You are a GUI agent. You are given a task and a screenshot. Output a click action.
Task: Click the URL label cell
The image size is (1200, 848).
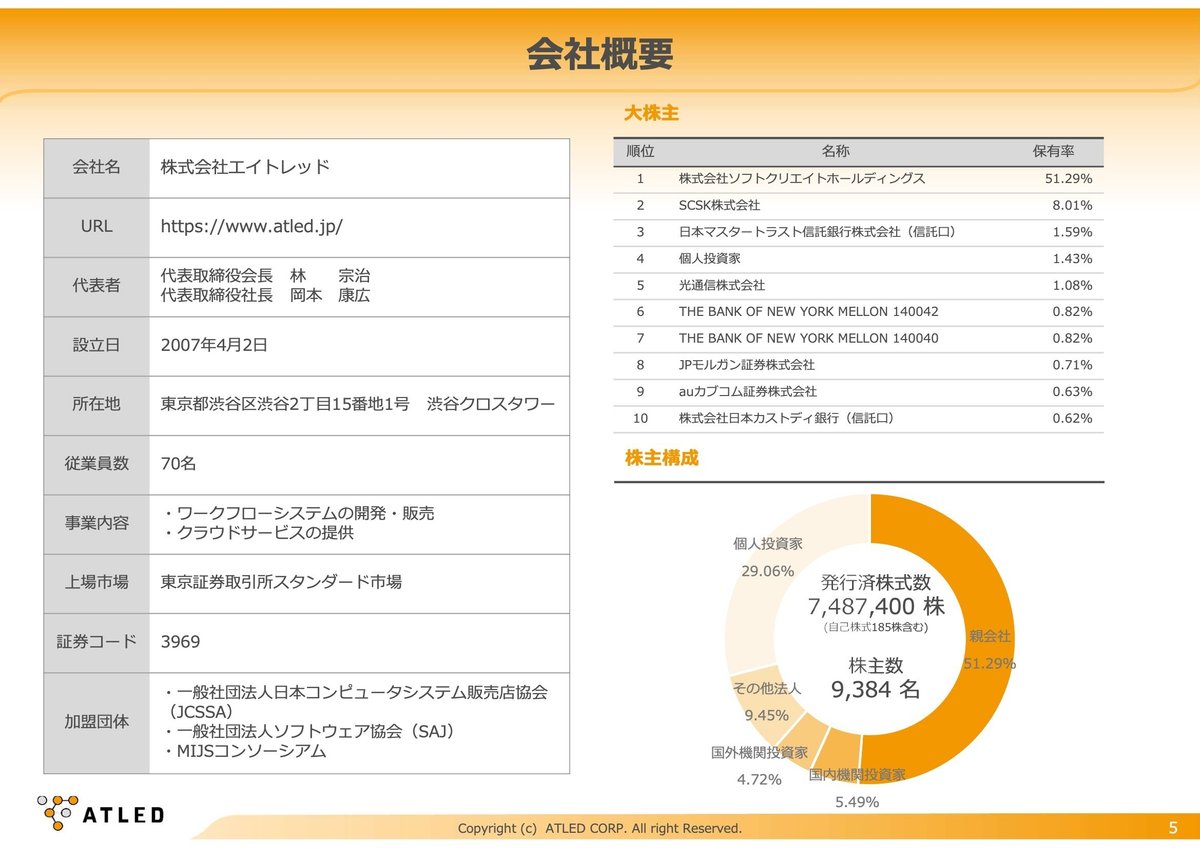click(97, 227)
